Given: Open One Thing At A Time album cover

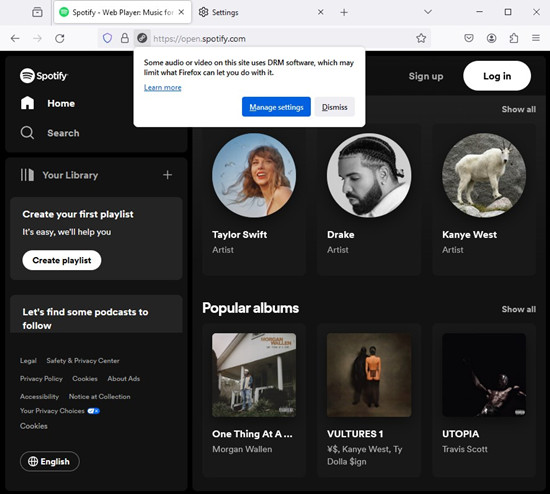Looking at the screenshot, I should click(254, 375).
